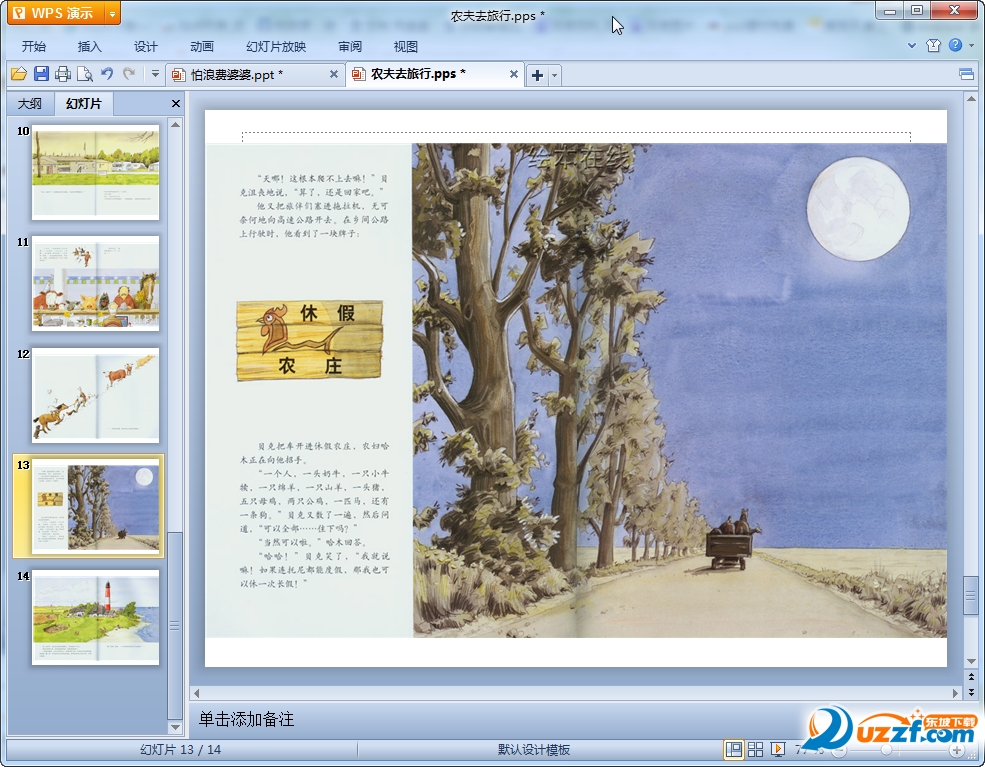Image resolution: width=985 pixels, height=767 pixels.
Task: Toggle the window arrangement icon at right
Action: (x=966, y=75)
